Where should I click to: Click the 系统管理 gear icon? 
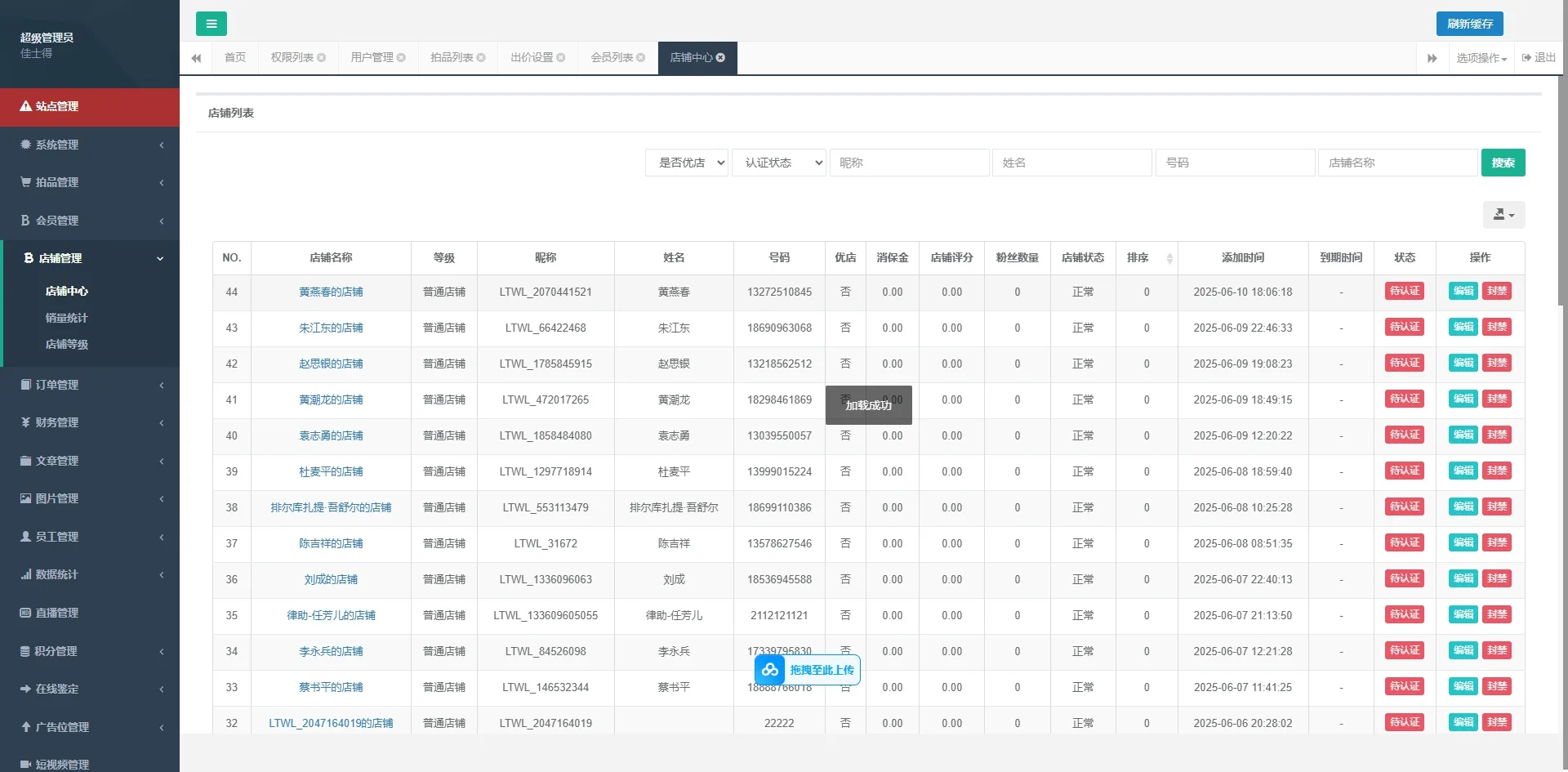(24, 145)
